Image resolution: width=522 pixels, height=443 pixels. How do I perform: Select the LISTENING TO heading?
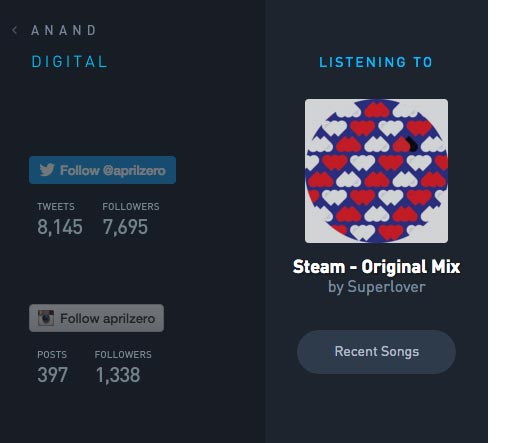[376, 62]
